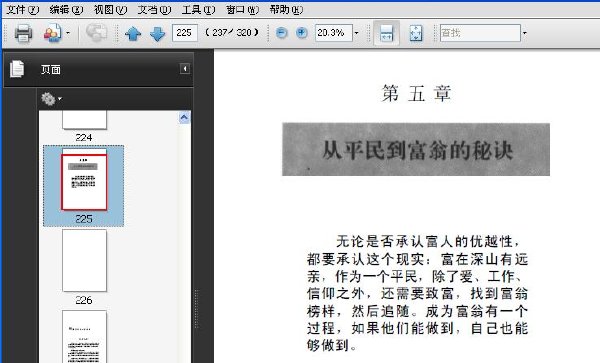Click the zoom out minus button
Image resolution: width=600 pixels, height=363 pixels.
[281, 33]
